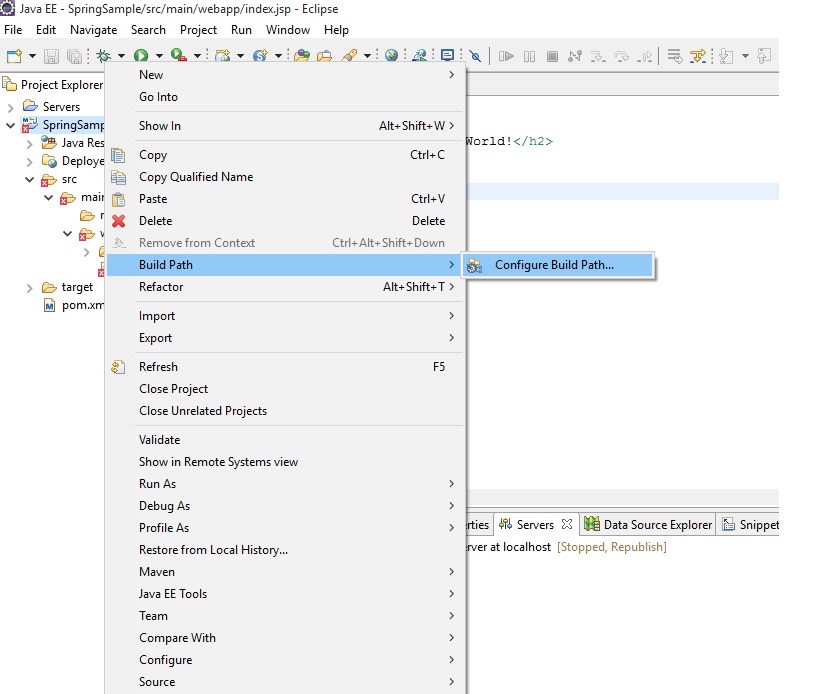Click the New Servlet toolbar icon
This screenshot has height=694, width=819.
[x=260, y=55]
